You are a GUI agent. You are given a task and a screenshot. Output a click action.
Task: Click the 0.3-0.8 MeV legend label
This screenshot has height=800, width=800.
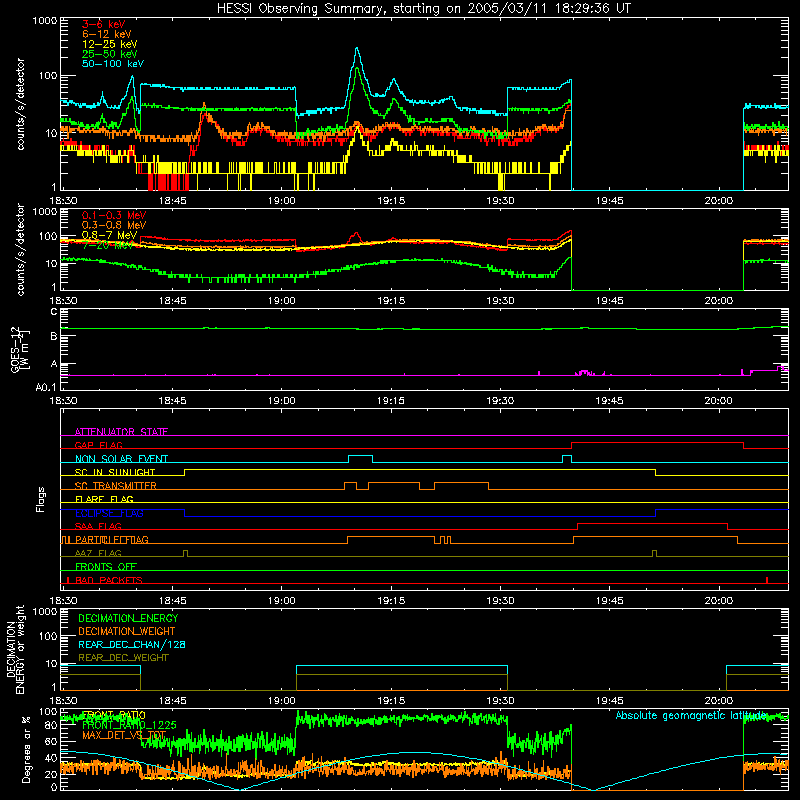[x=114, y=225]
